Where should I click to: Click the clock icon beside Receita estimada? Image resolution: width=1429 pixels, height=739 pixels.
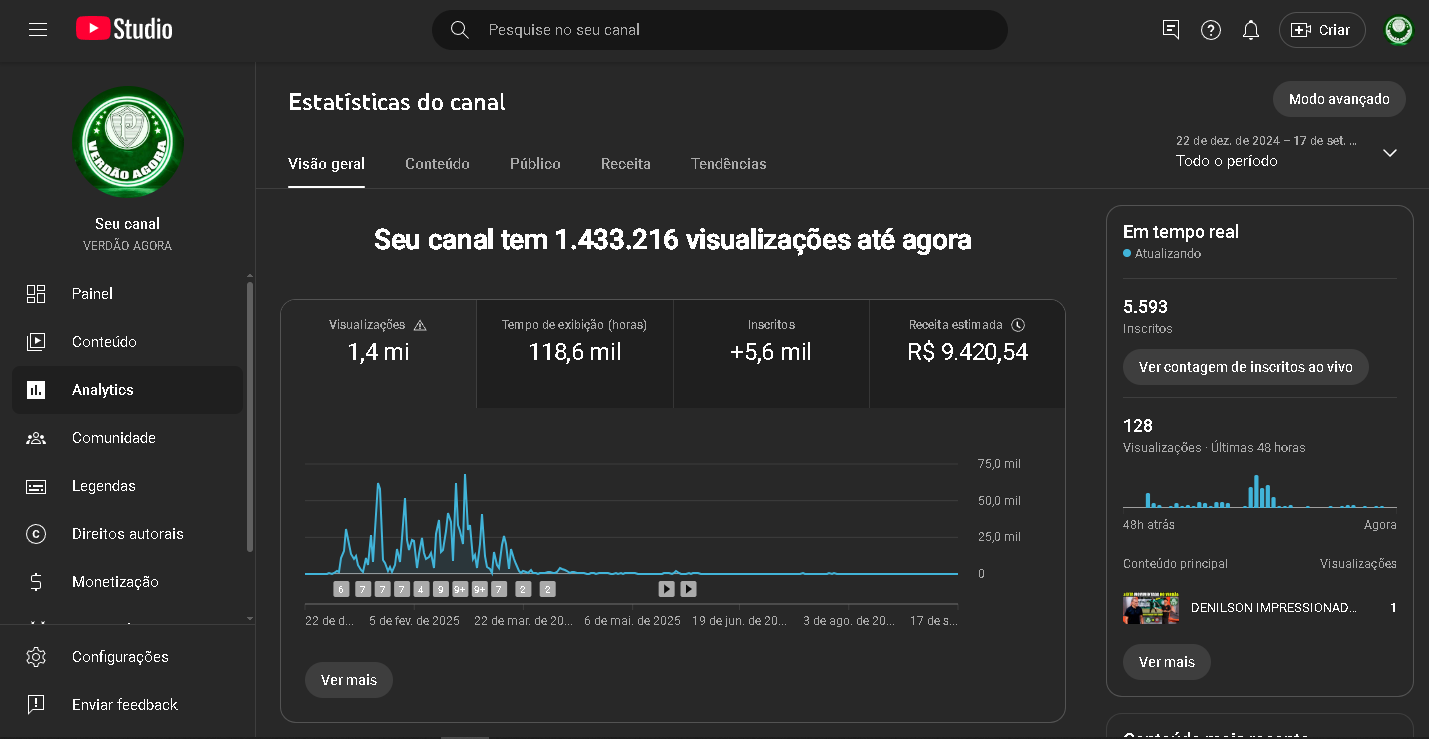[1018, 325]
